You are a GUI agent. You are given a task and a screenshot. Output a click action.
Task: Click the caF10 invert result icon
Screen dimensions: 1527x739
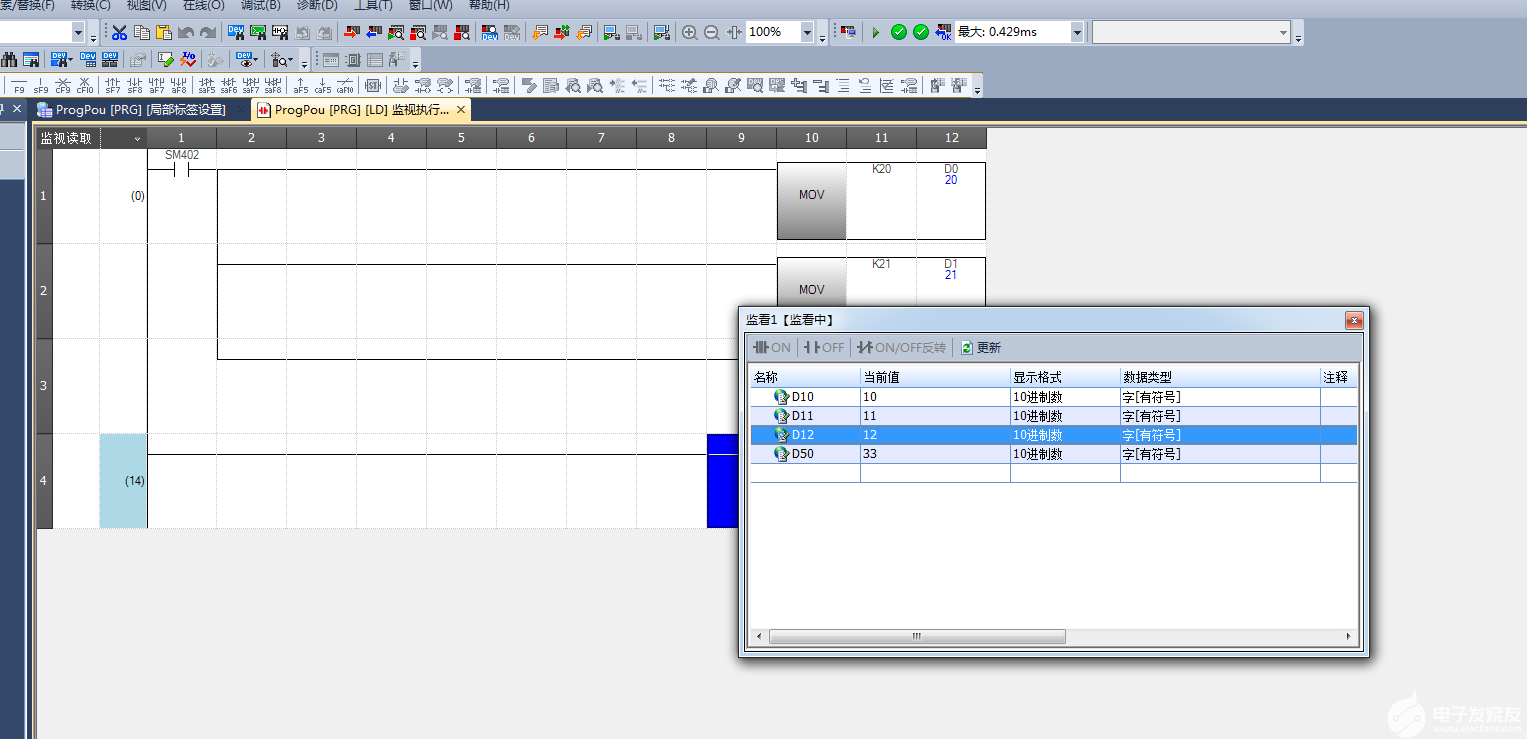[345, 86]
